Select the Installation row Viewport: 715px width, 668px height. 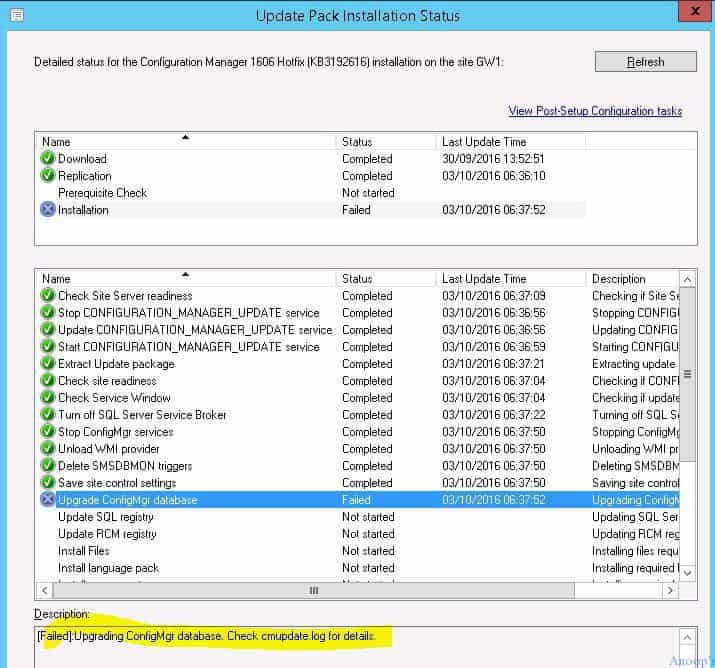click(x=312, y=209)
